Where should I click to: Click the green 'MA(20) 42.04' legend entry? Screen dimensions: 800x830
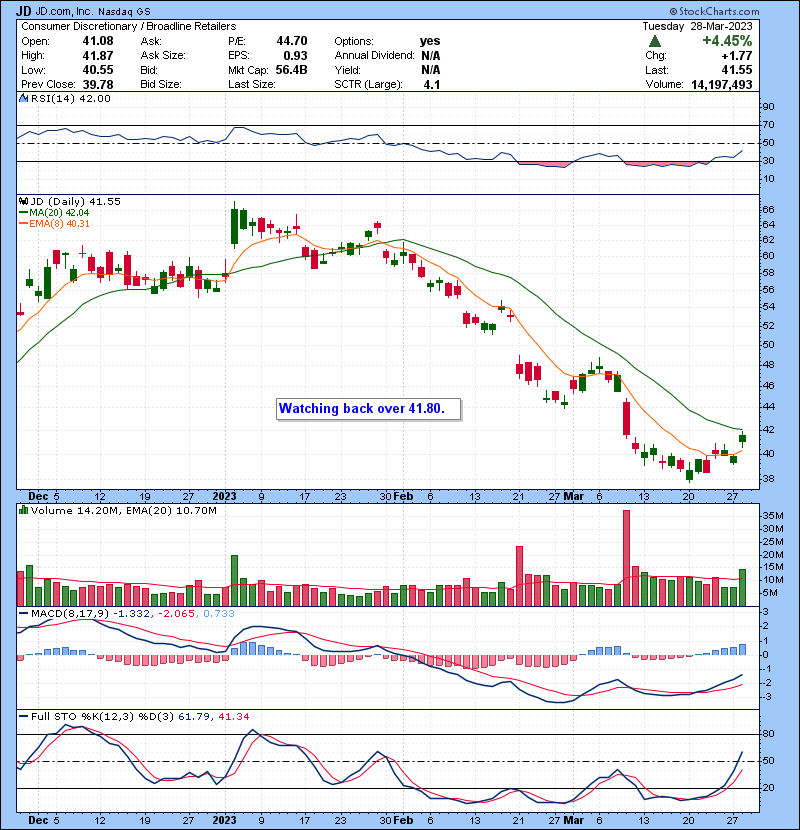[x=54, y=212]
